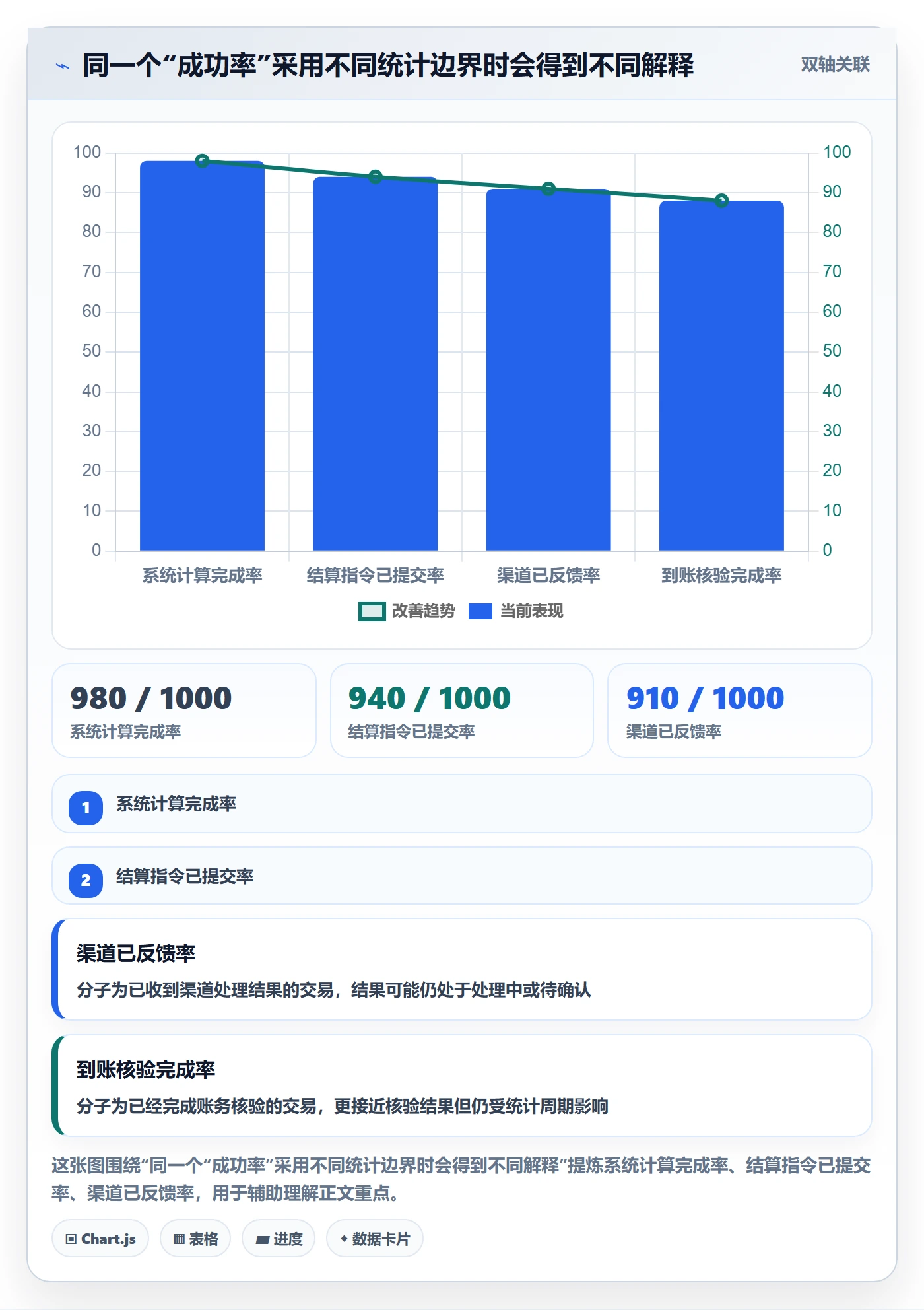Click the lightning icon beside the title
The image size is (924, 1310).
63,66
